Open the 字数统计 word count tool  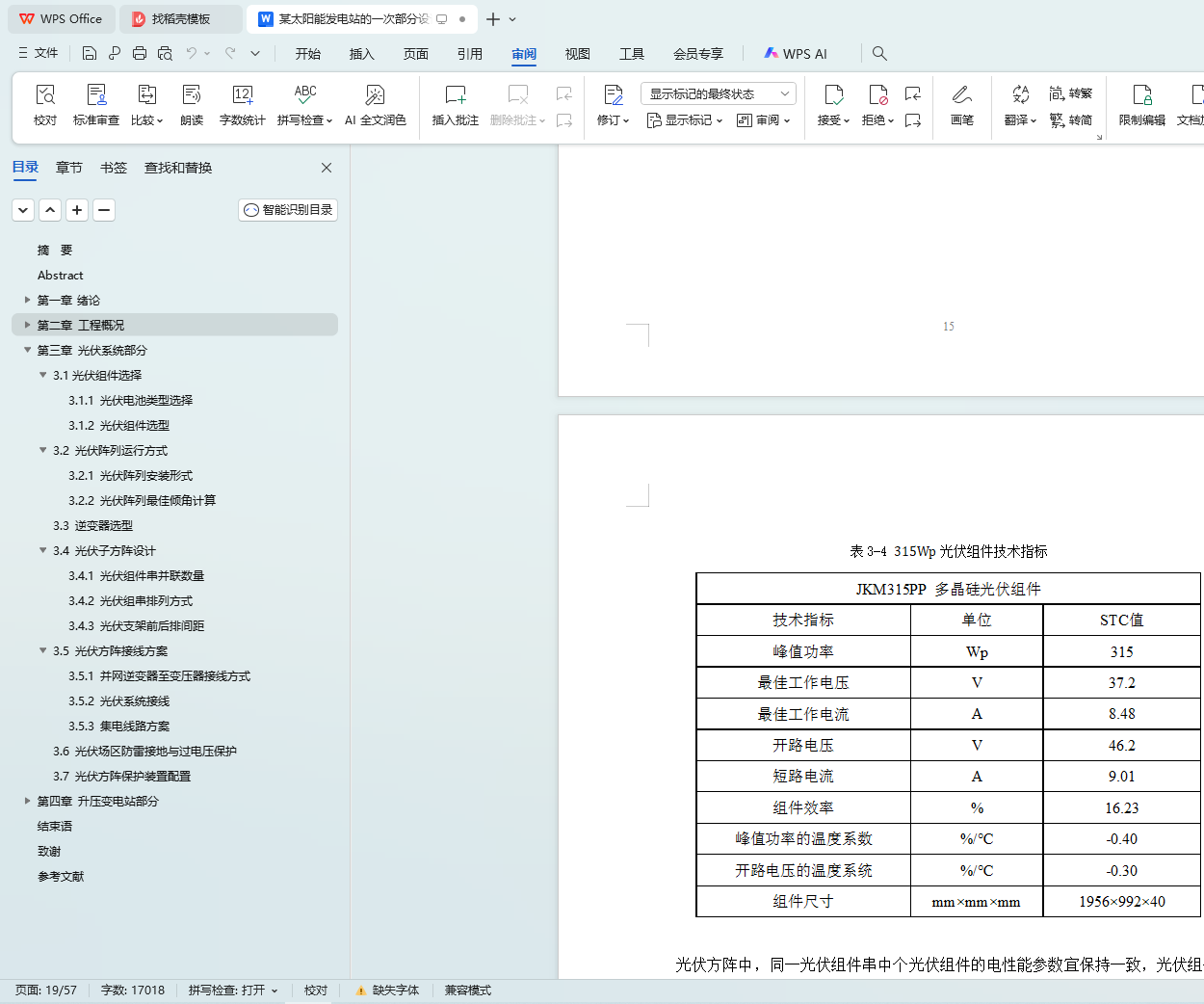242,105
